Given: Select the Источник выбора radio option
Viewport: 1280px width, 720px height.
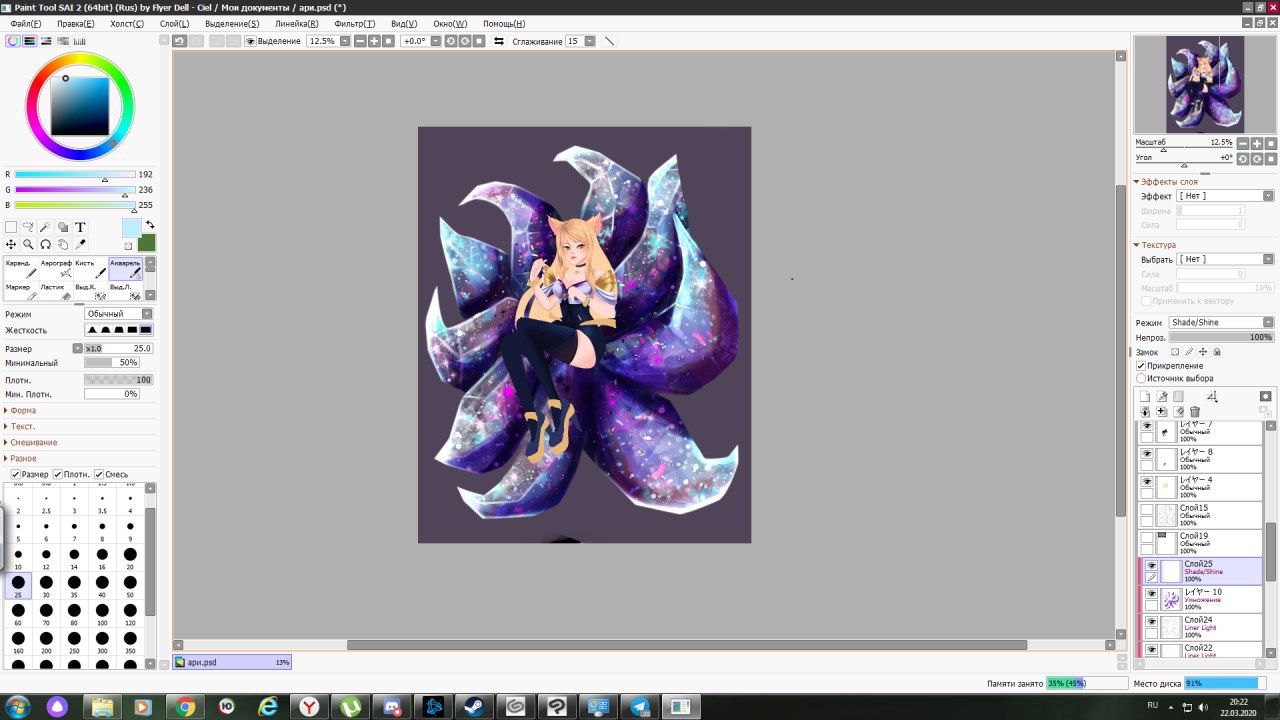Looking at the screenshot, I should 1142,379.
